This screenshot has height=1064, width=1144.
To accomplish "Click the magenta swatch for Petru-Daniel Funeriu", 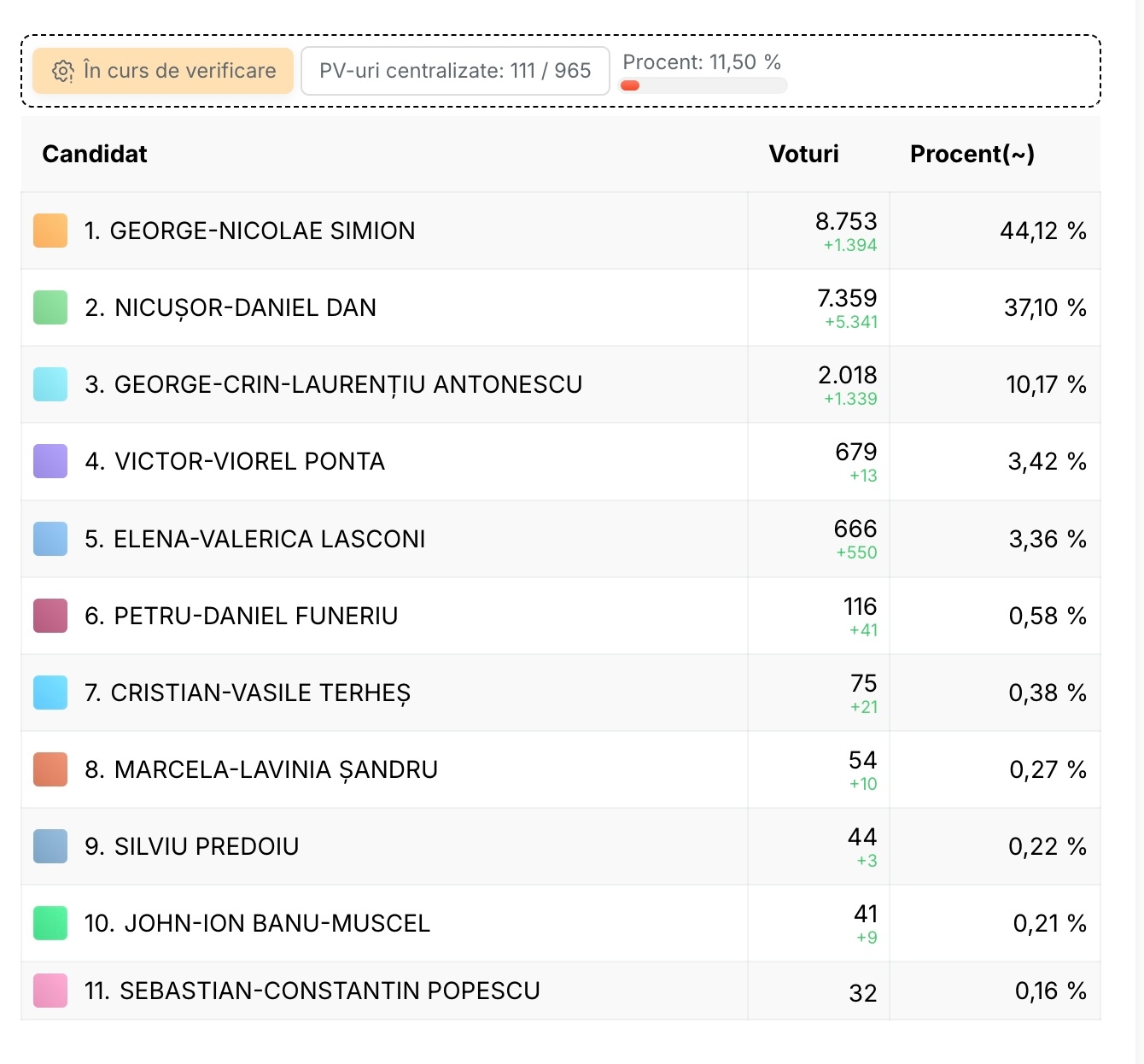I will [x=50, y=616].
